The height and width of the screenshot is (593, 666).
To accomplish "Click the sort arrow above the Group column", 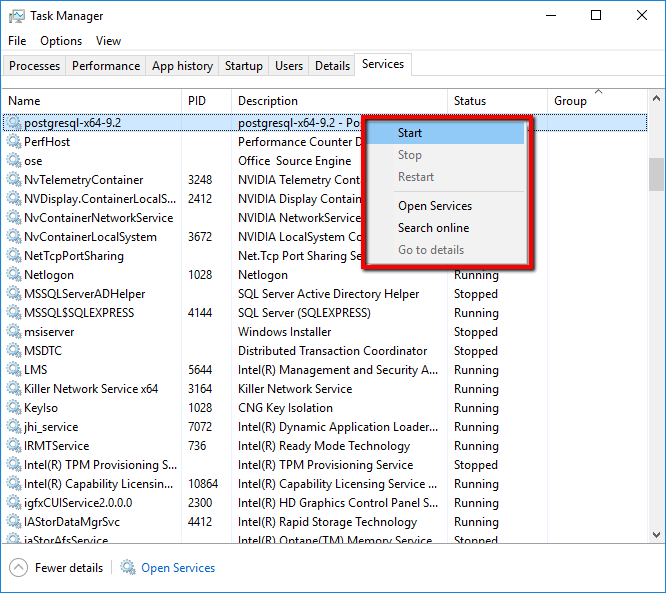I will click(x=598, y=92).
